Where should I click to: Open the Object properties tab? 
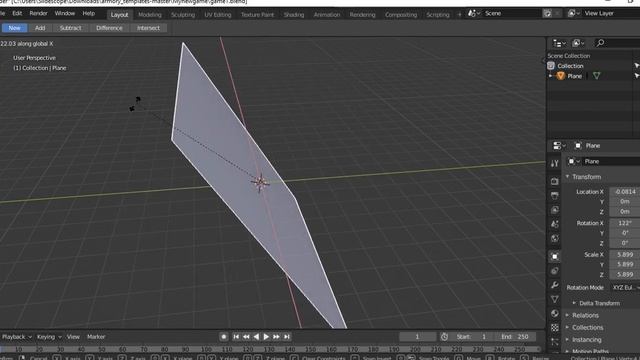click(x=554, y=256)
